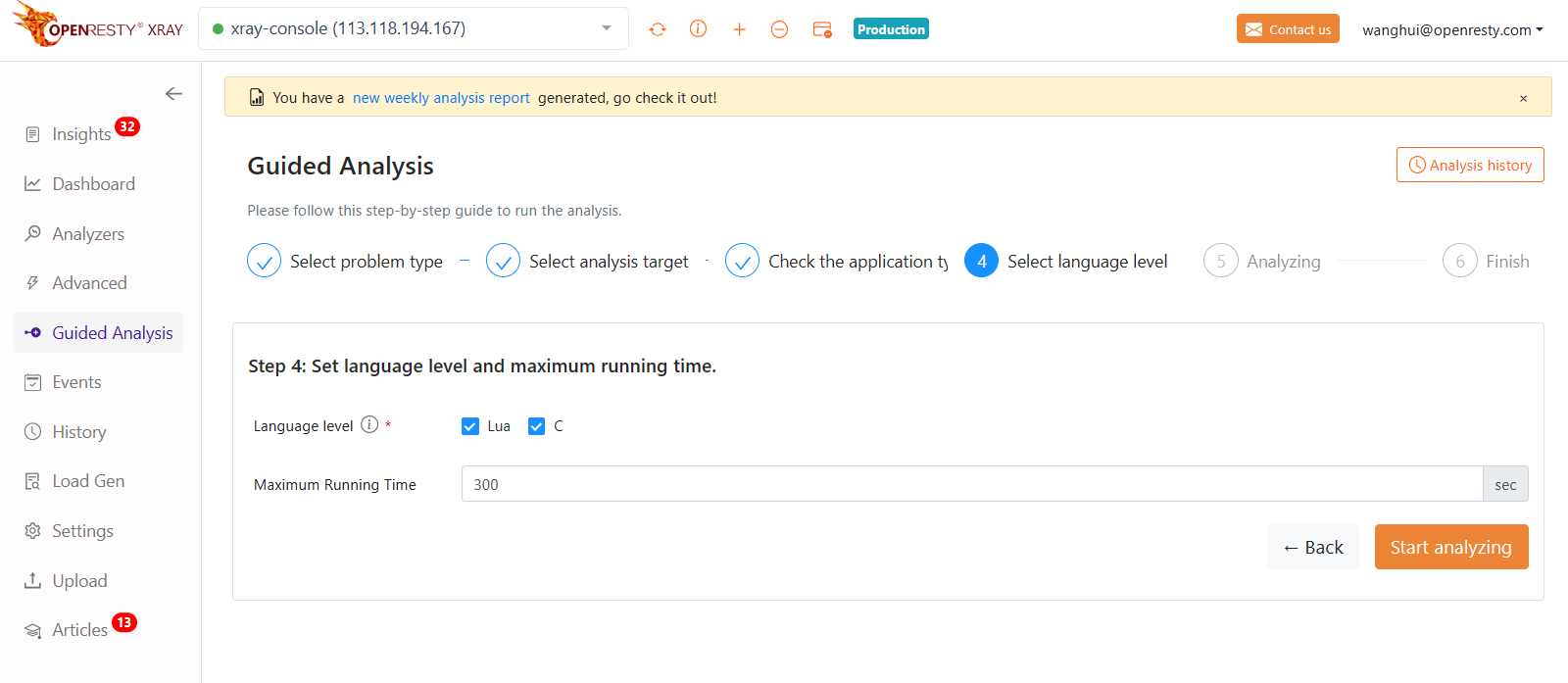Viewport: 1568px width, 683px height.
Task: Click the red 32 badge on Insights
Action: [x=127, y=126]
